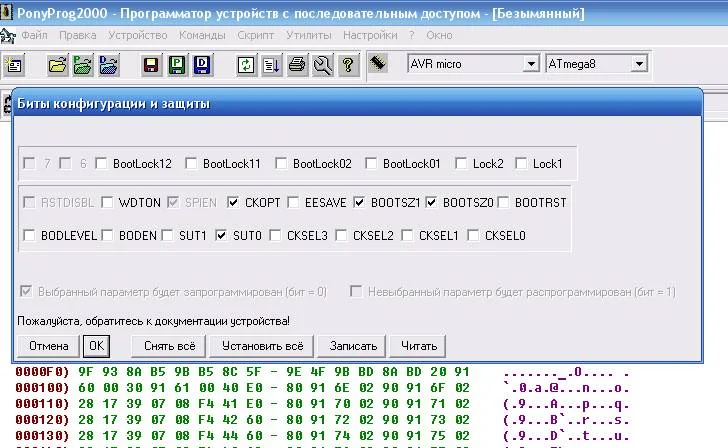The width and height of the screenshot is (728, 448).
Task: Open the Скрипт menu
Action: pos(255,35)
